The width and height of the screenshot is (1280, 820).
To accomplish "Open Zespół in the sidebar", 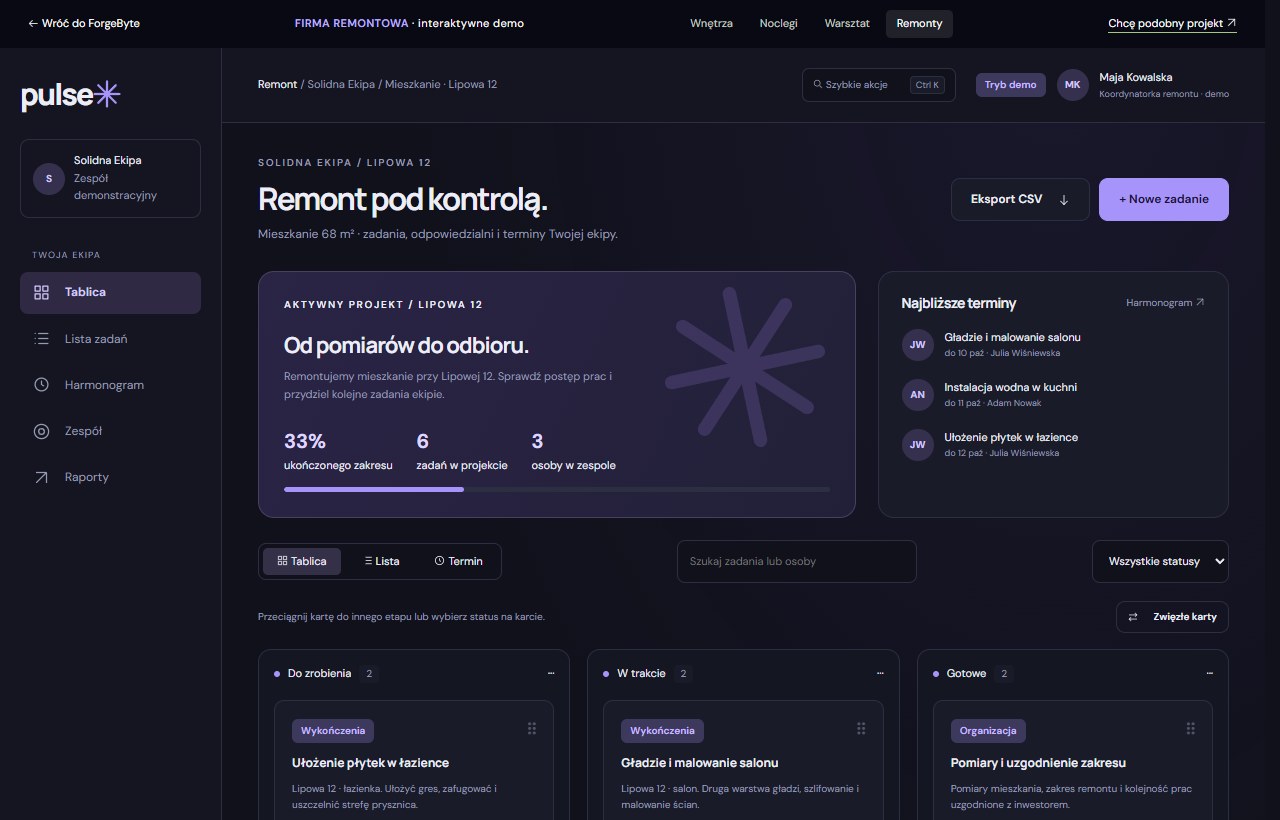I will [x=110, y=431].
